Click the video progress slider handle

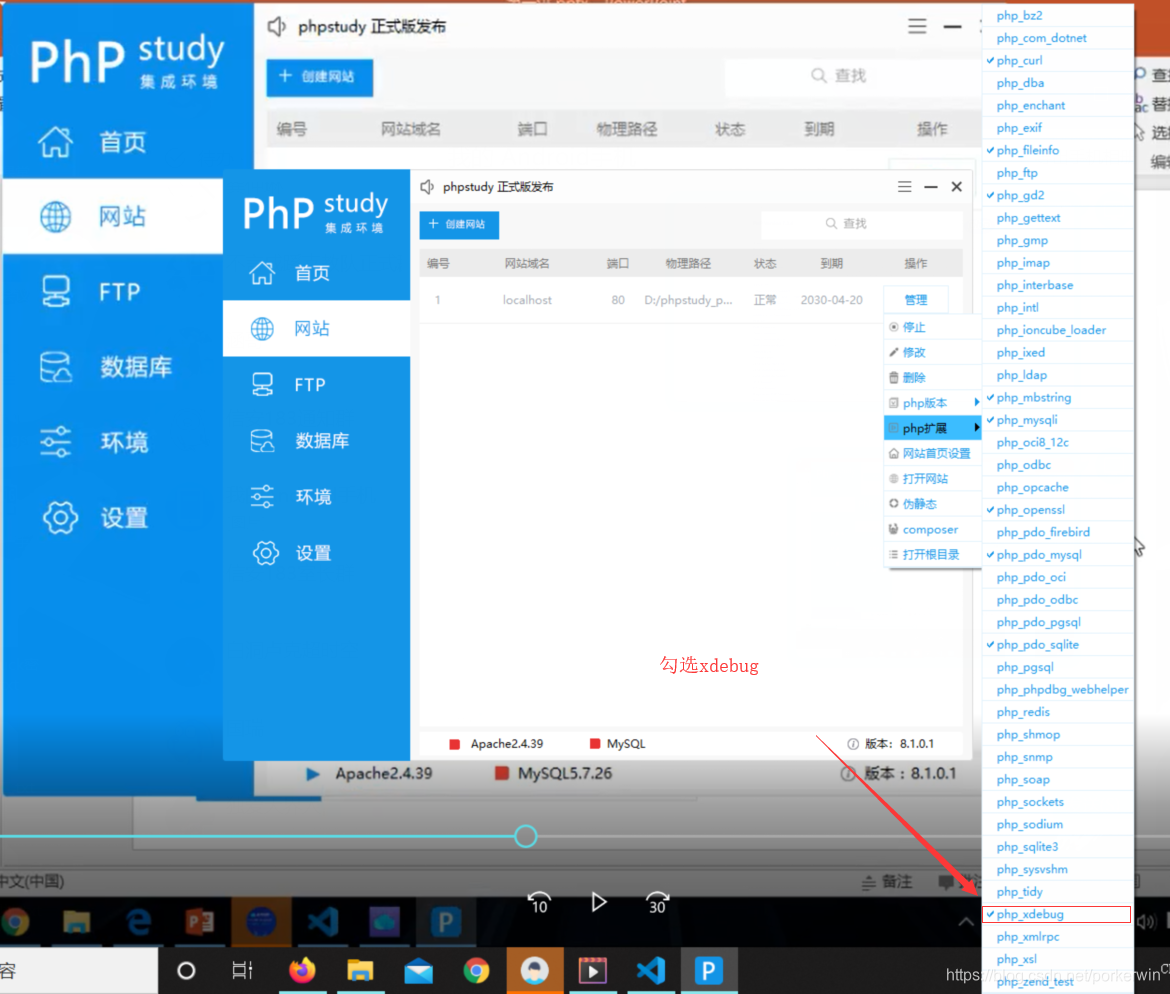pyautogui.click(x=526, y=836)
